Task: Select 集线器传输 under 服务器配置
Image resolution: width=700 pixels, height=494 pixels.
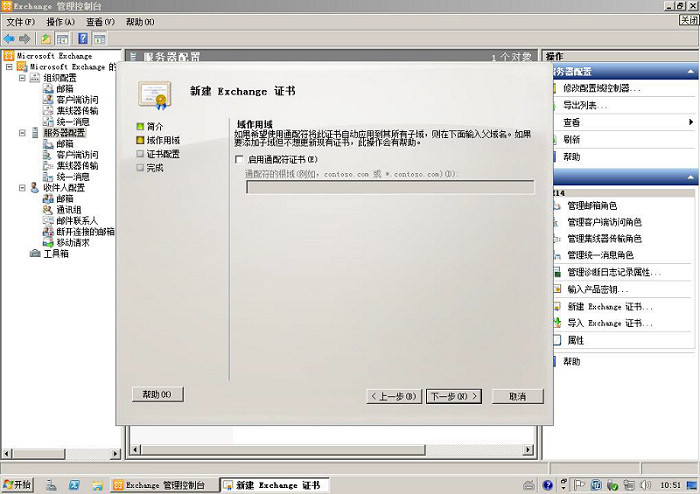Action: [x=77, y=165]
